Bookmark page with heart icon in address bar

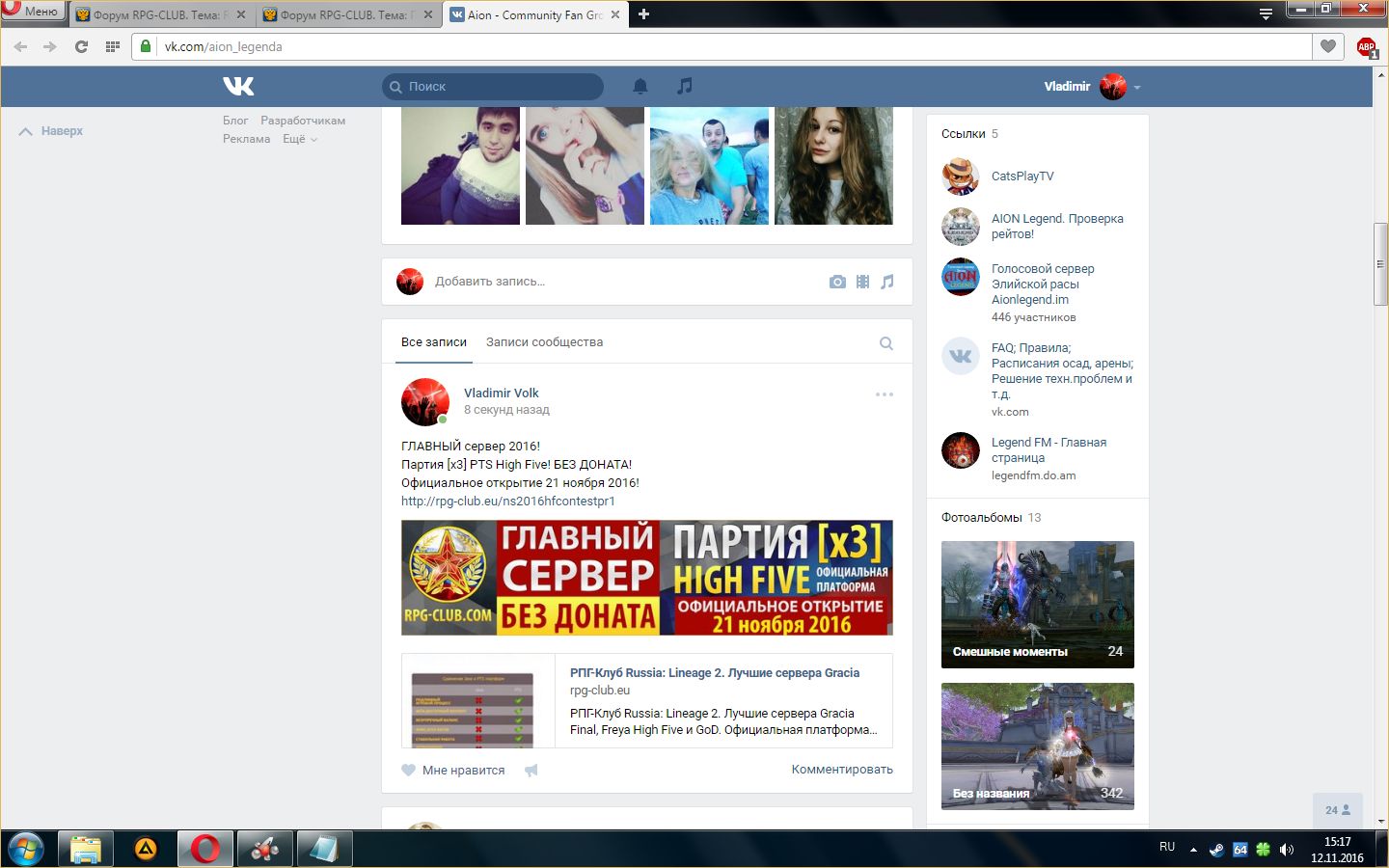1328,46
